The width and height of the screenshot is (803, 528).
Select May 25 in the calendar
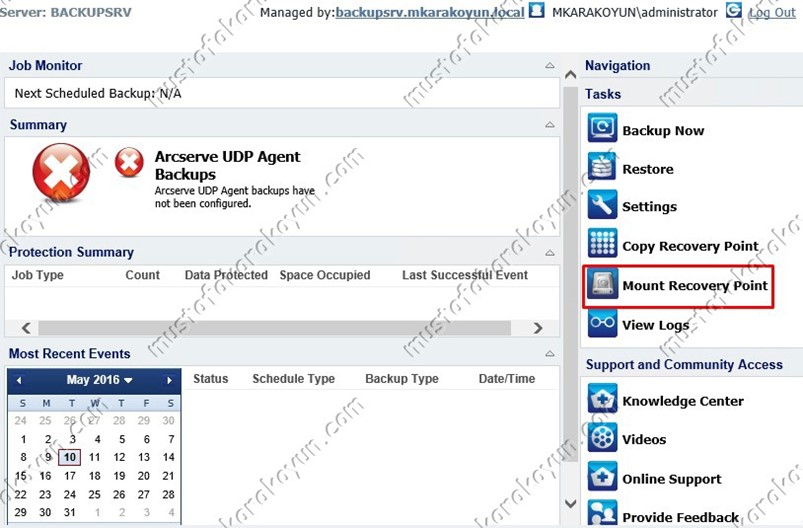tap(94, 494)
